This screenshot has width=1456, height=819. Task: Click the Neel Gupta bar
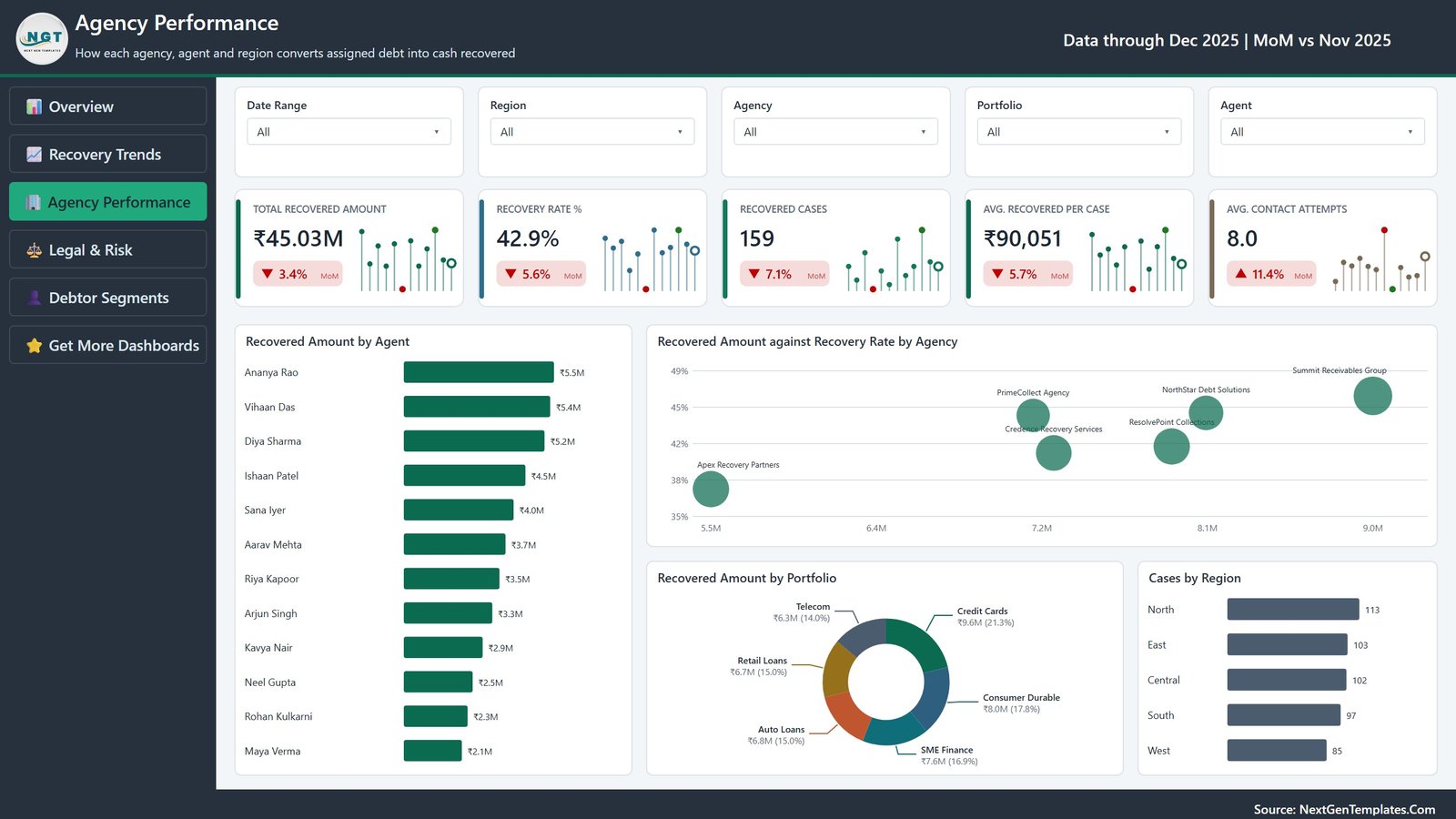coord(438,682)
